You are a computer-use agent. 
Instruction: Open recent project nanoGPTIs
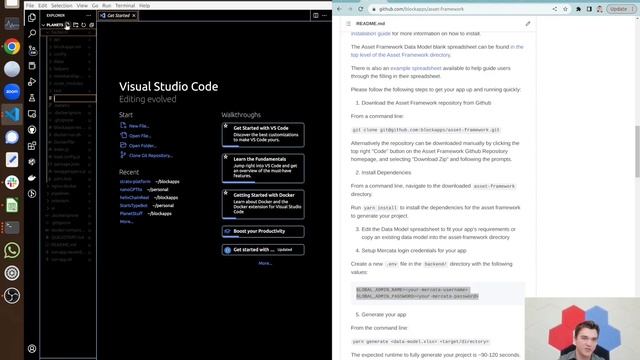(131, 189)
